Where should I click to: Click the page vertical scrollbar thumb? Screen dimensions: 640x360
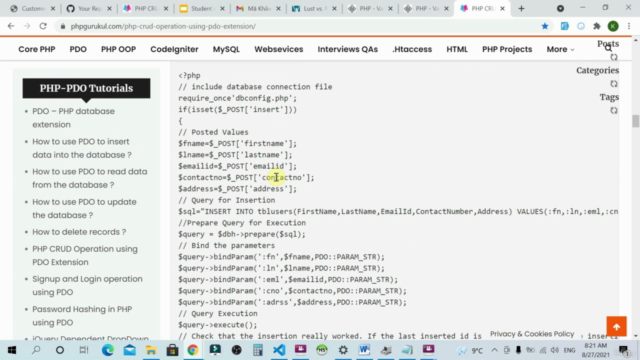click(x=636, y=121)
